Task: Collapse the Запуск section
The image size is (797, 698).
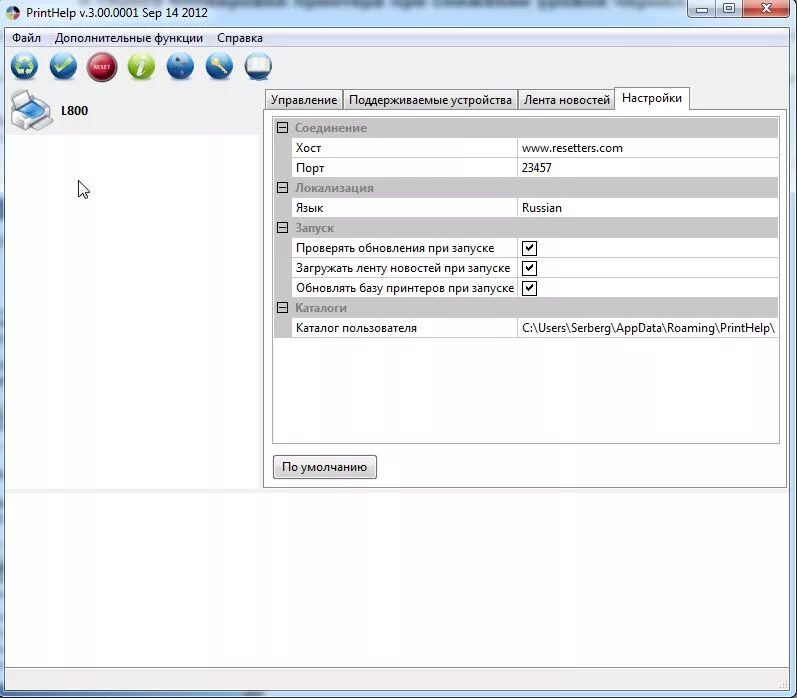Action: [283, 228]
